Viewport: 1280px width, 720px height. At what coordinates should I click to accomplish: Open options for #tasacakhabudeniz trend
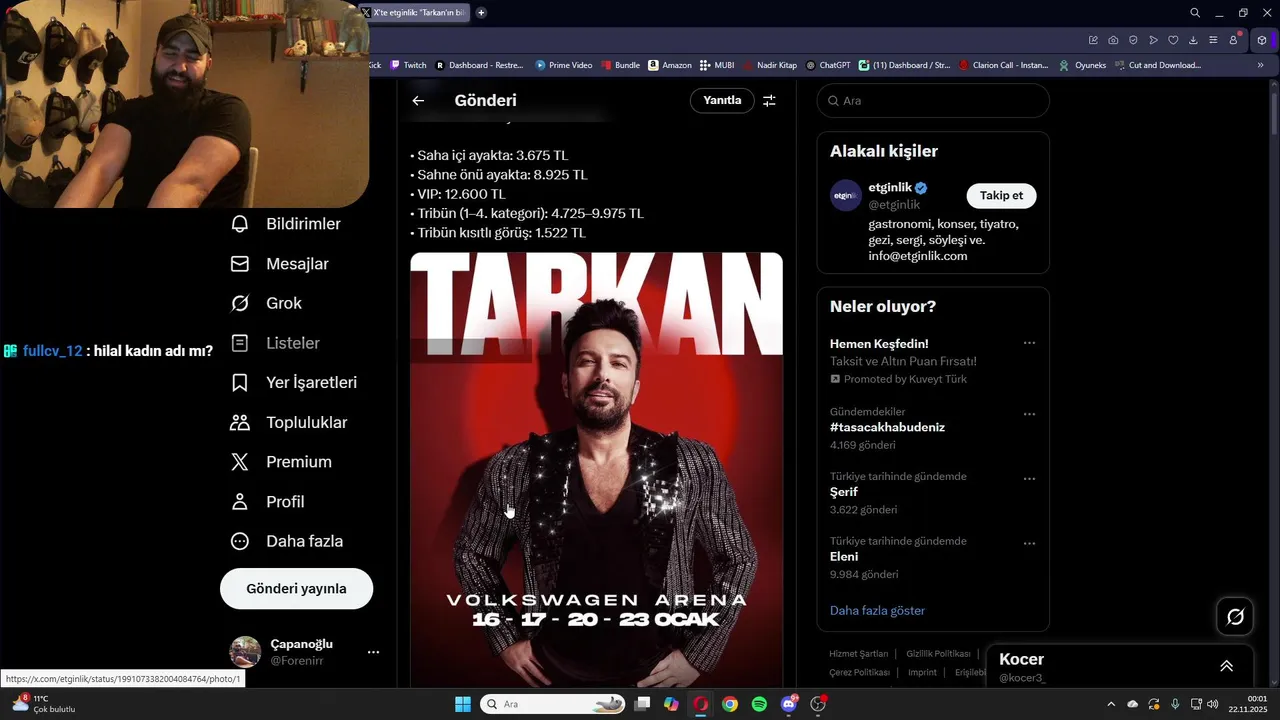(1029, 414)
